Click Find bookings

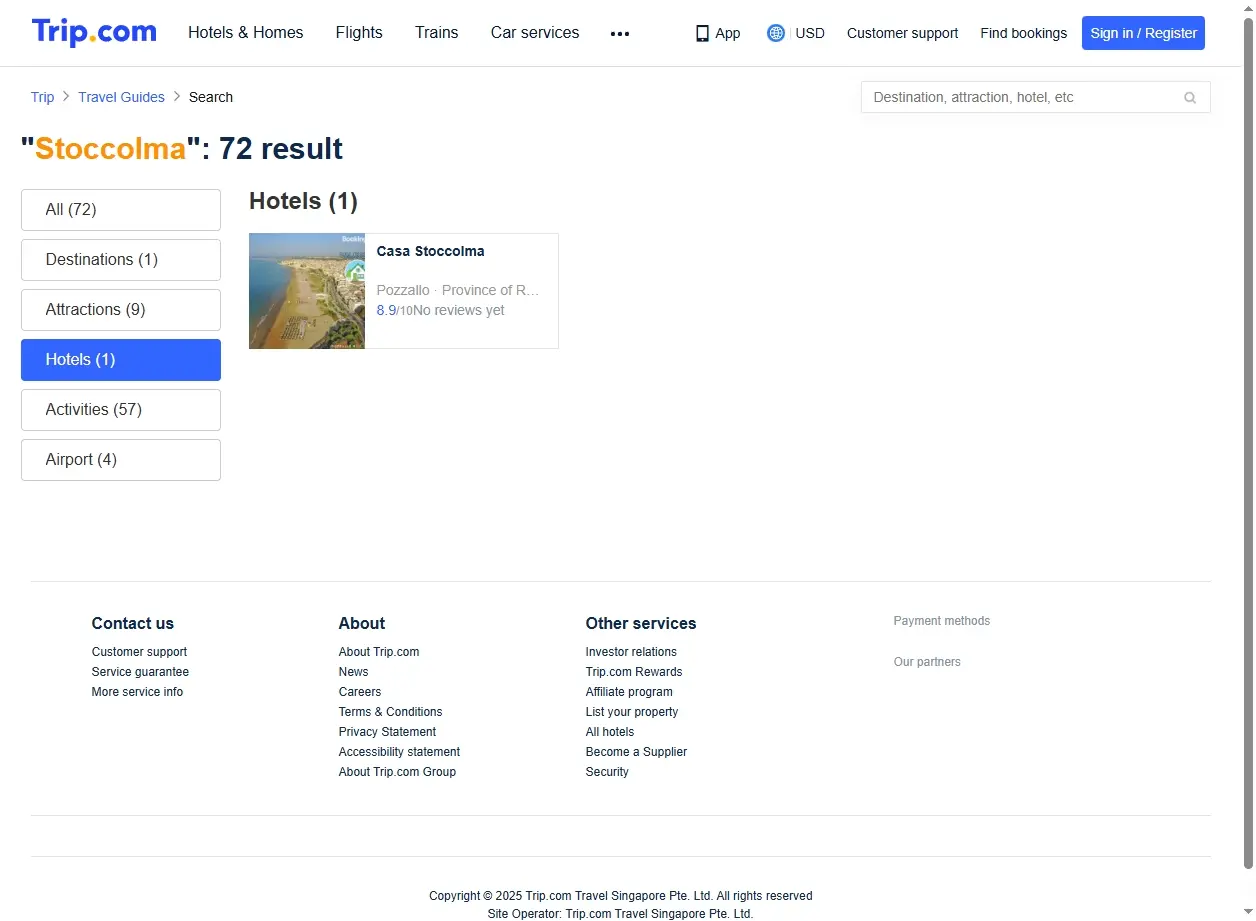click(1023, 33)
